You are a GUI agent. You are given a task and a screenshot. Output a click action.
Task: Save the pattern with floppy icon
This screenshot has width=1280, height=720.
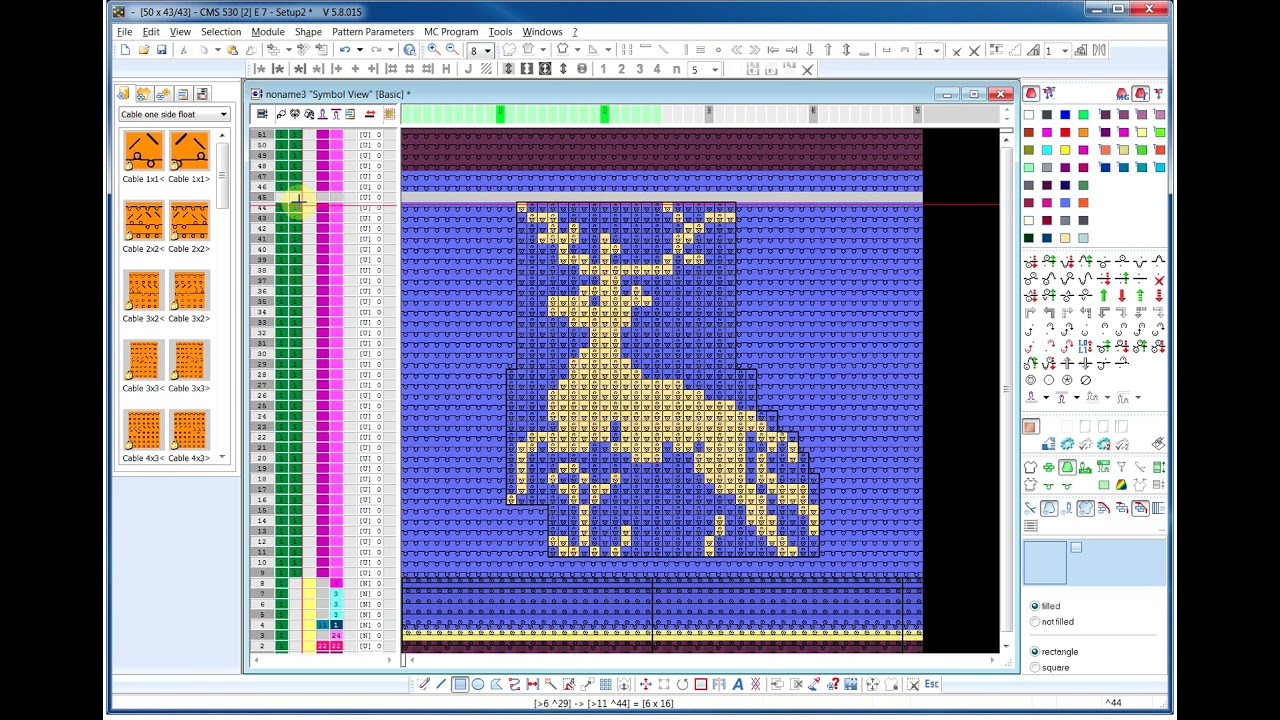(161, 49)
